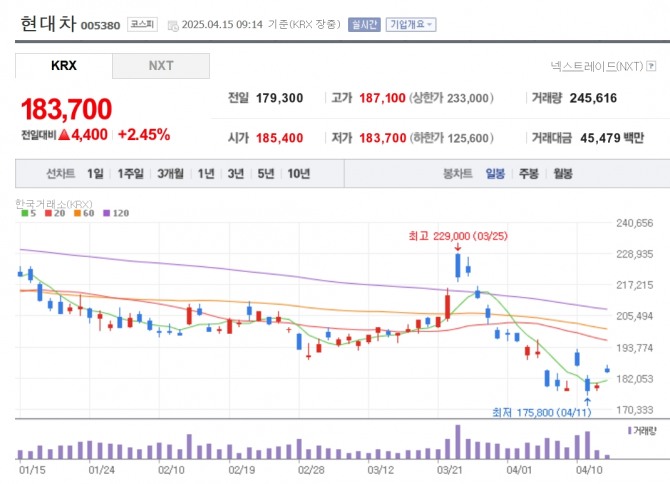
Task: Click the 현대차 stock name heading
Action: tap(48, 23)
